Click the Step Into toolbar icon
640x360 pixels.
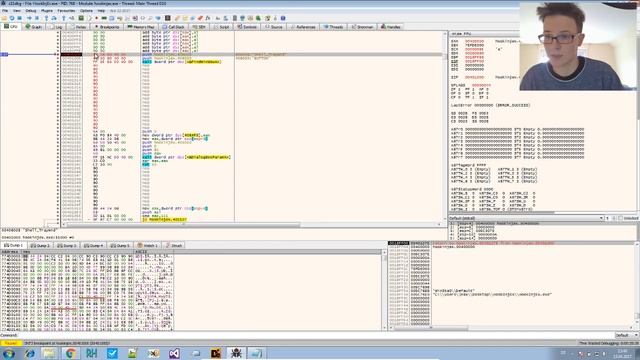pos(46,18)
